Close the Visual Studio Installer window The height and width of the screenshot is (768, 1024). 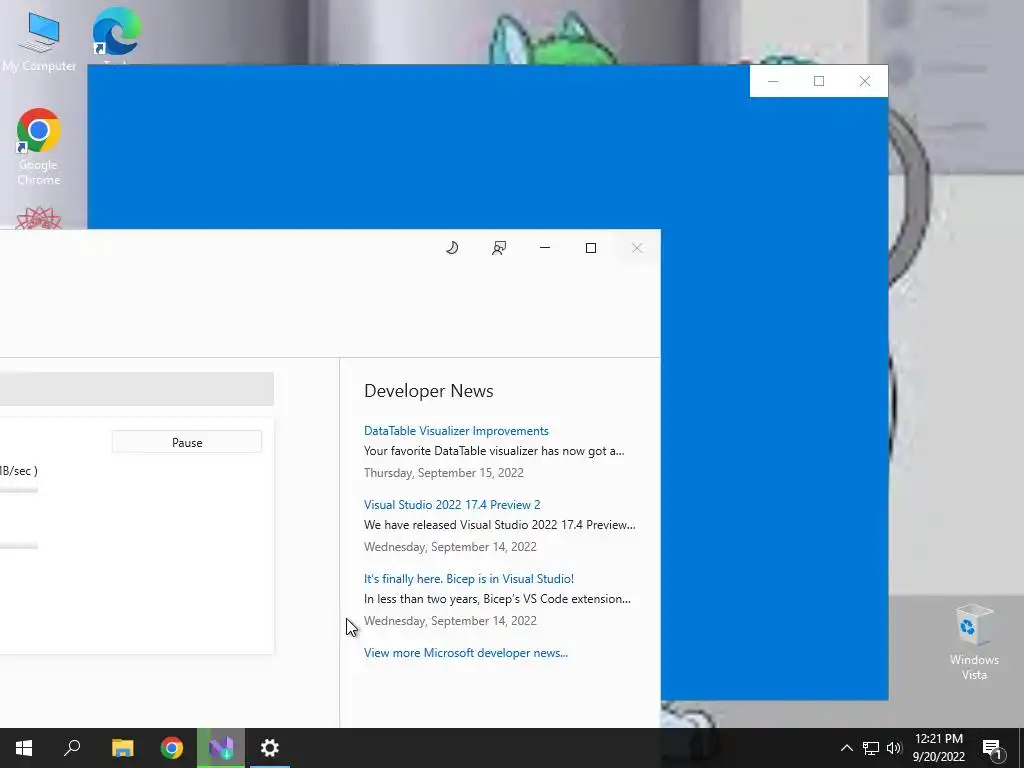(x=637, y=248)
